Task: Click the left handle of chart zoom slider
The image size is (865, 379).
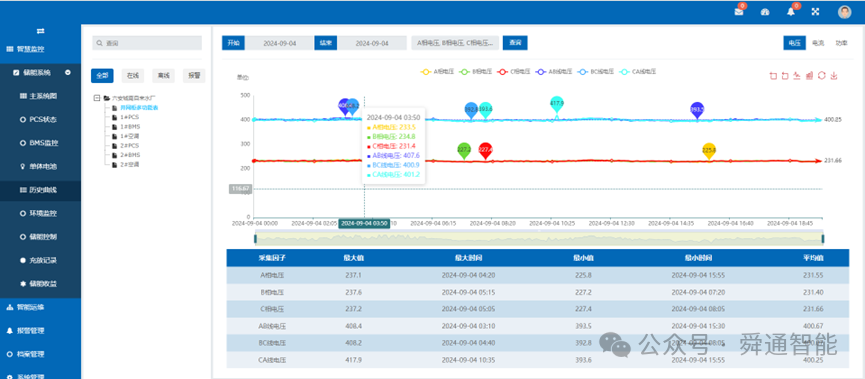Action: [x=255, y=238]
